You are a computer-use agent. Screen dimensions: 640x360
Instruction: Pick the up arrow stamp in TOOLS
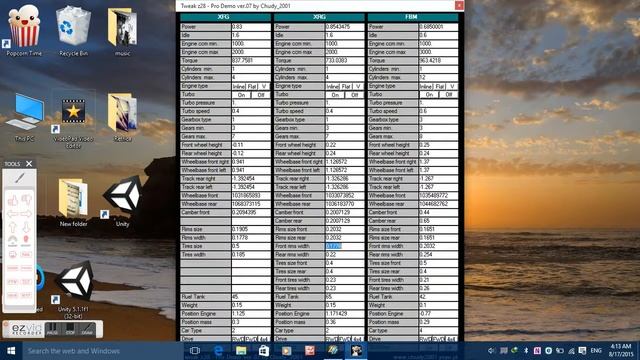pyautogui.click(x=13, y=227)
